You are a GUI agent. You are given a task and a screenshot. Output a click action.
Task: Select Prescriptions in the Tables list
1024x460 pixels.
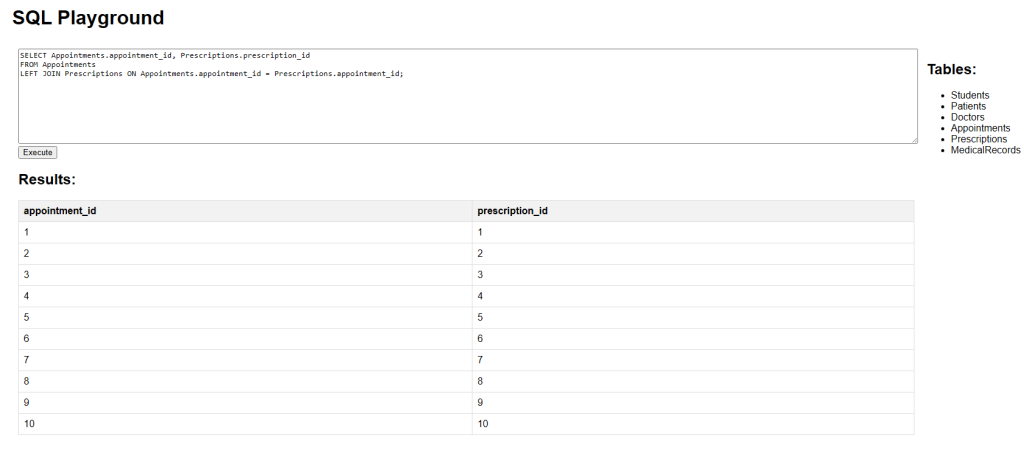[x=979, y=139]
